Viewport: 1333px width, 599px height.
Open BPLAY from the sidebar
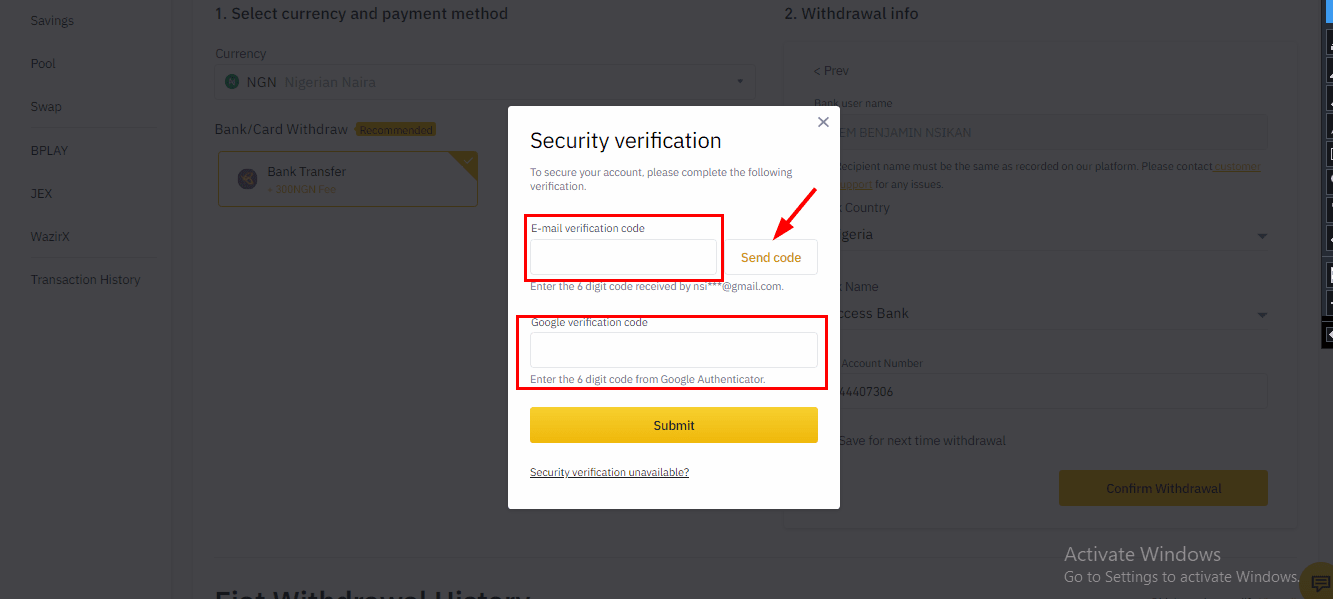(49, 150)
